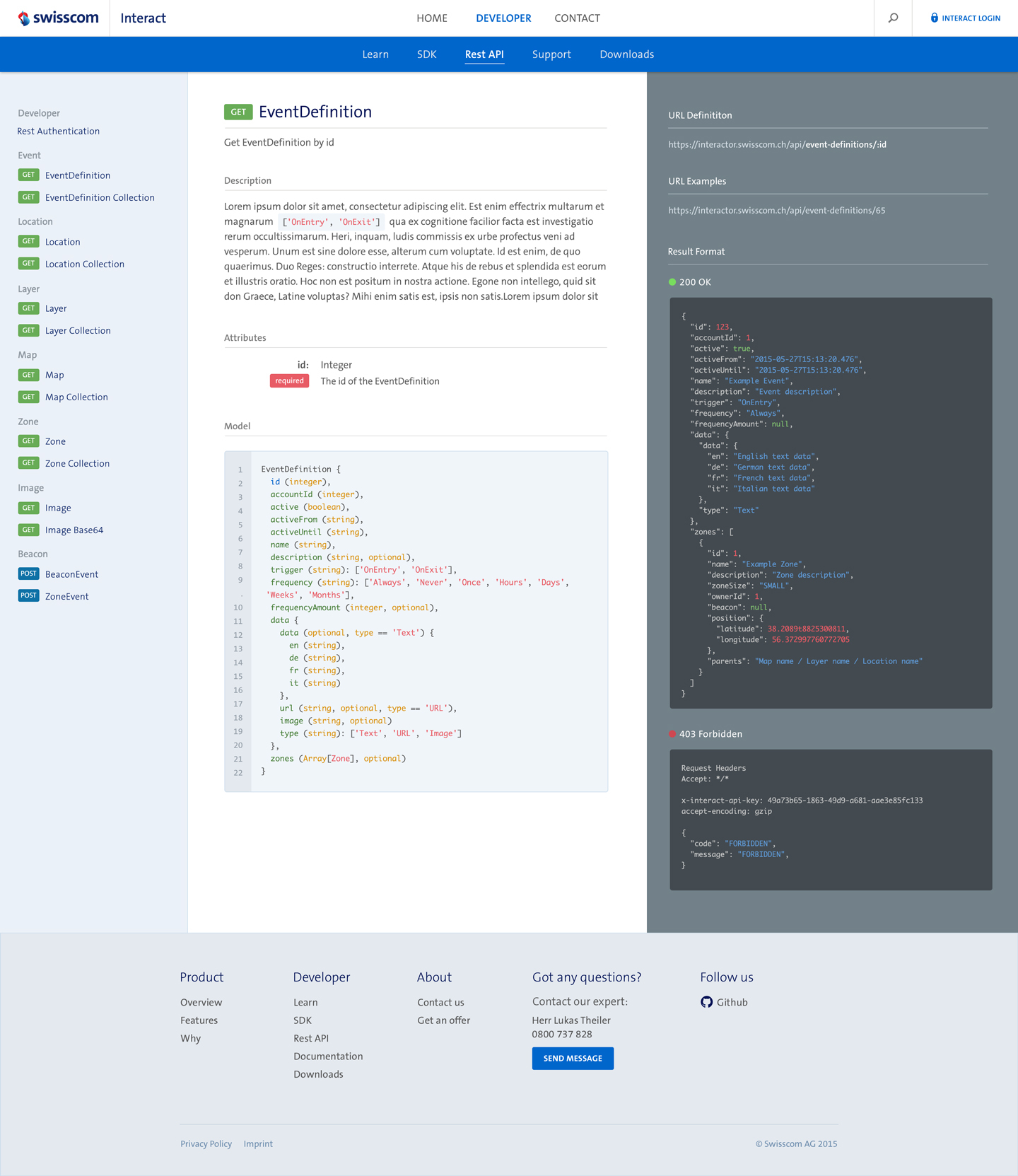Click the POST badge next to BeaconEvent
Screen dimensions: 1018x1176
pos(28,574)
